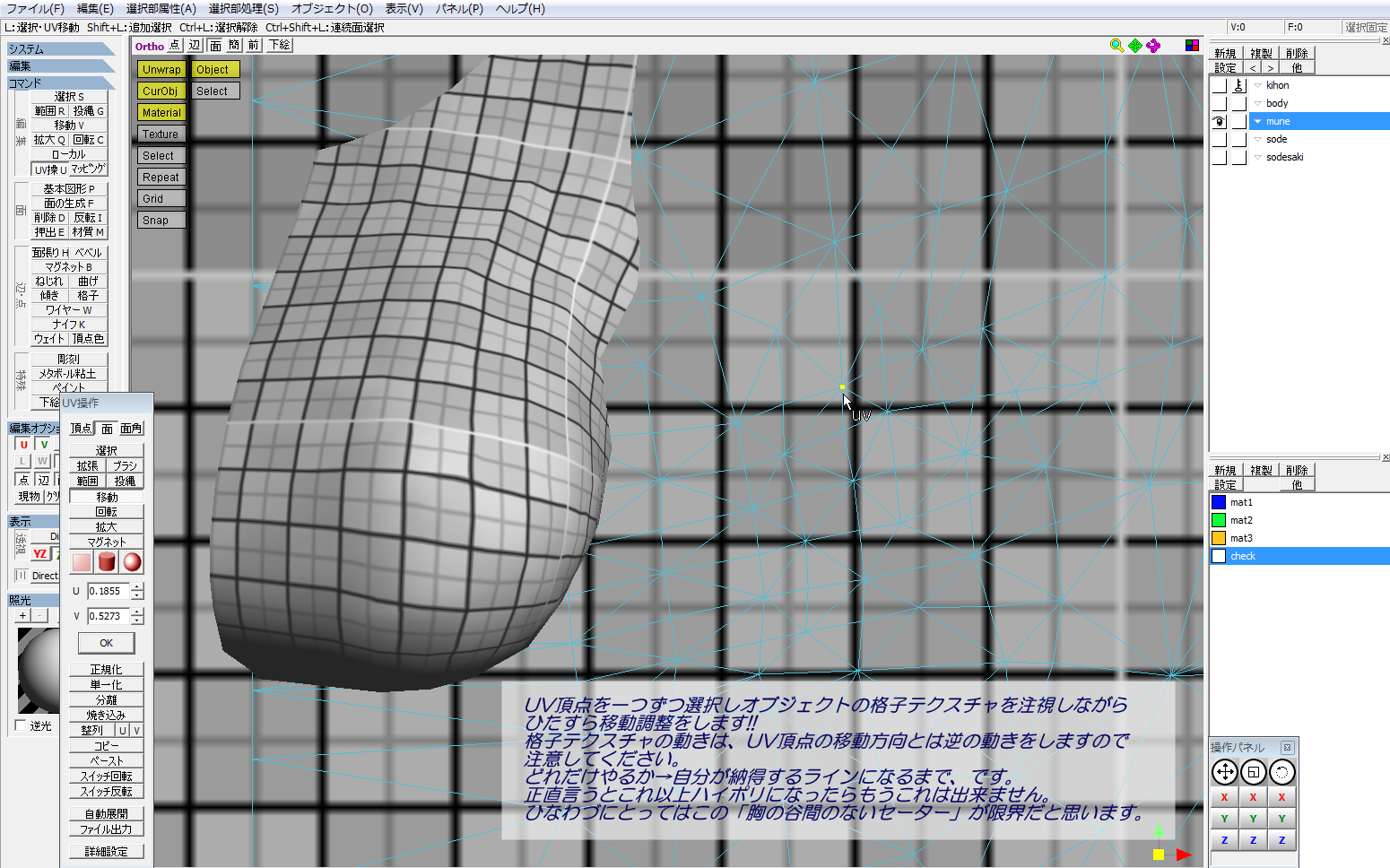Open the ファイル(F) menu
This screenshot has height=868, width=1390.
[x=36, y=9]
